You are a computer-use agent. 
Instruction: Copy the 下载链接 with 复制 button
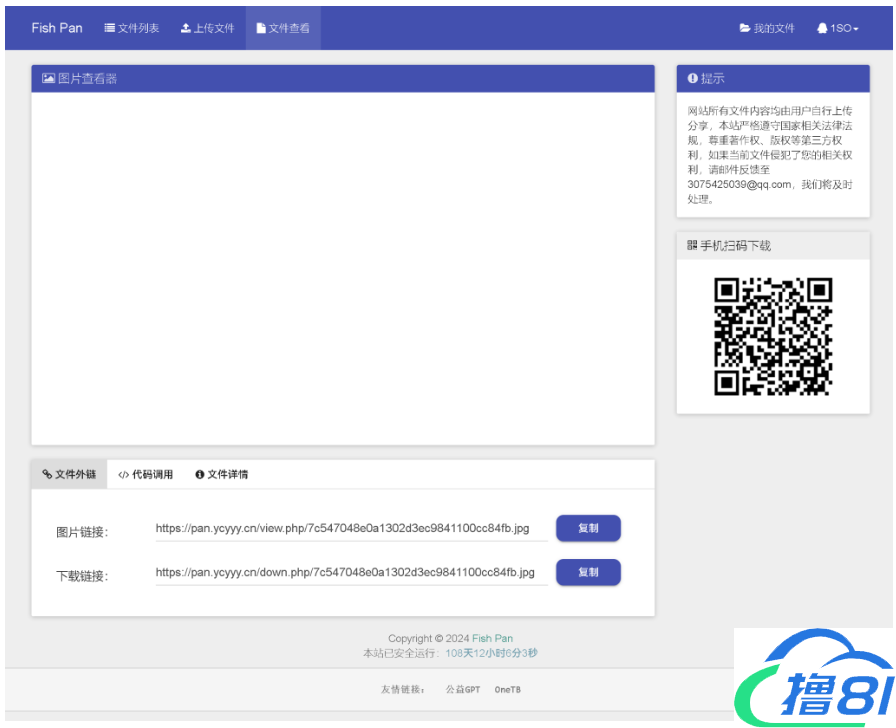(588, 572)
